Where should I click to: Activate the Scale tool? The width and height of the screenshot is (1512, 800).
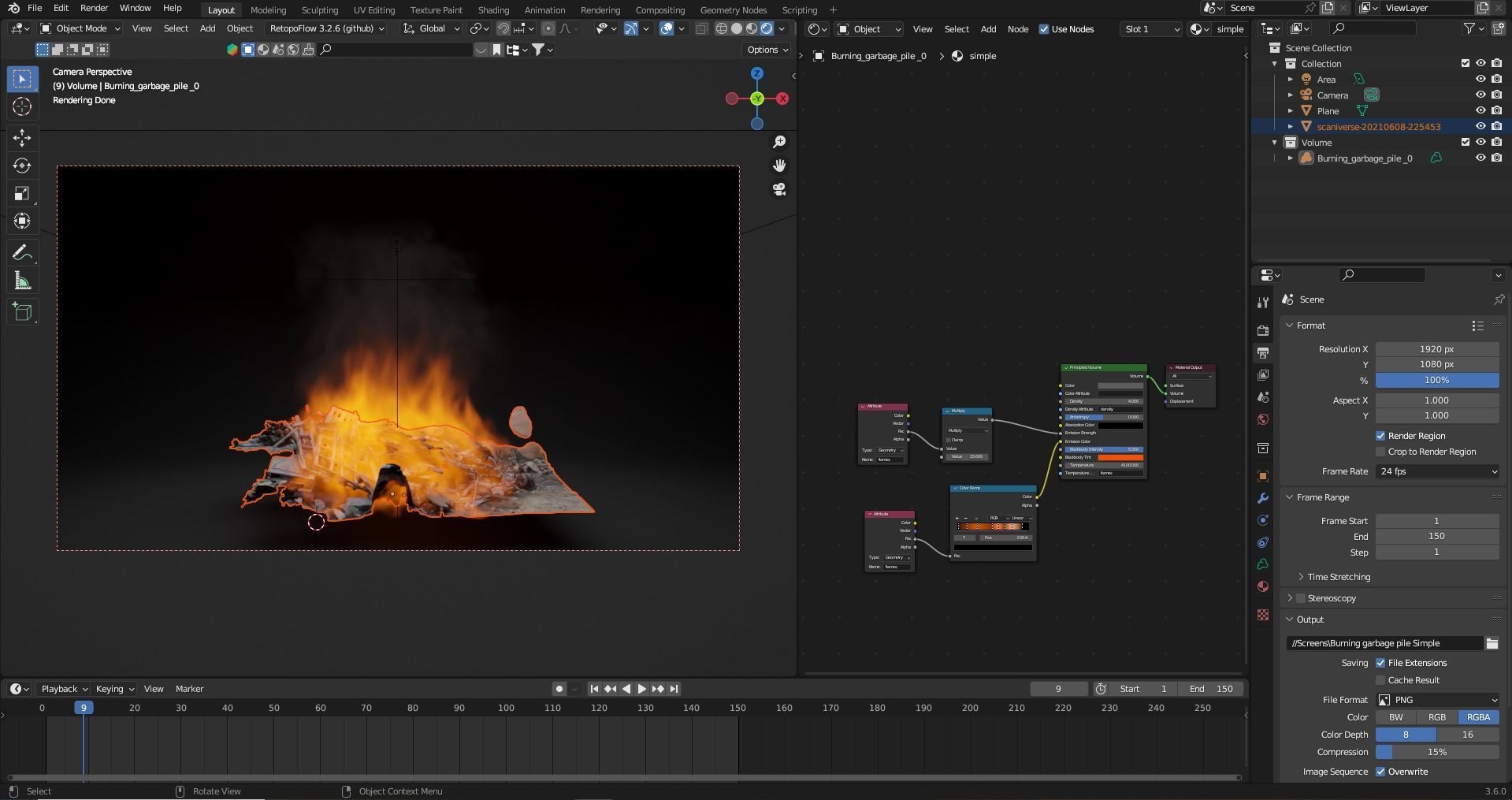22,194
